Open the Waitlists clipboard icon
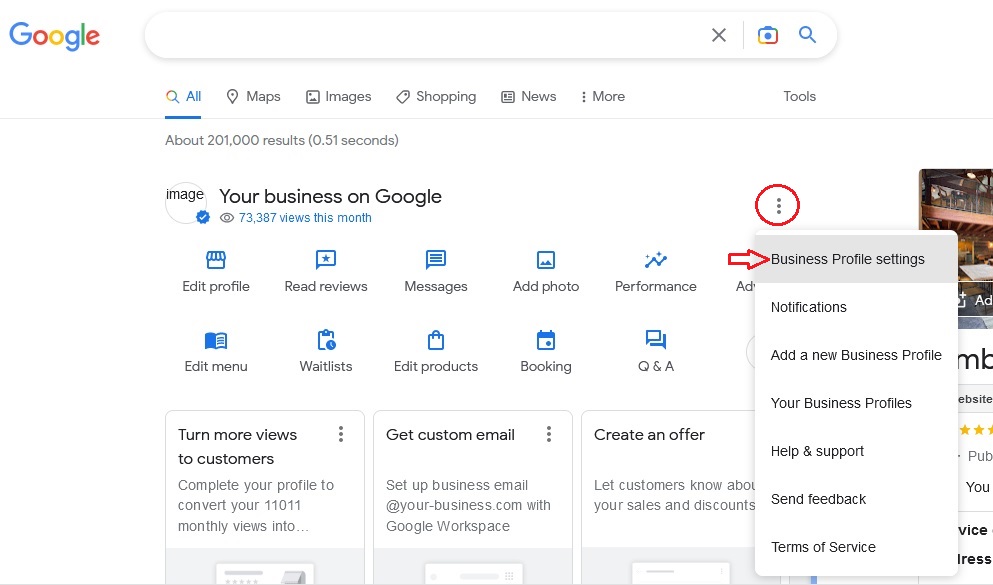The height and width of the screenshot is (585, 993). 326,340
